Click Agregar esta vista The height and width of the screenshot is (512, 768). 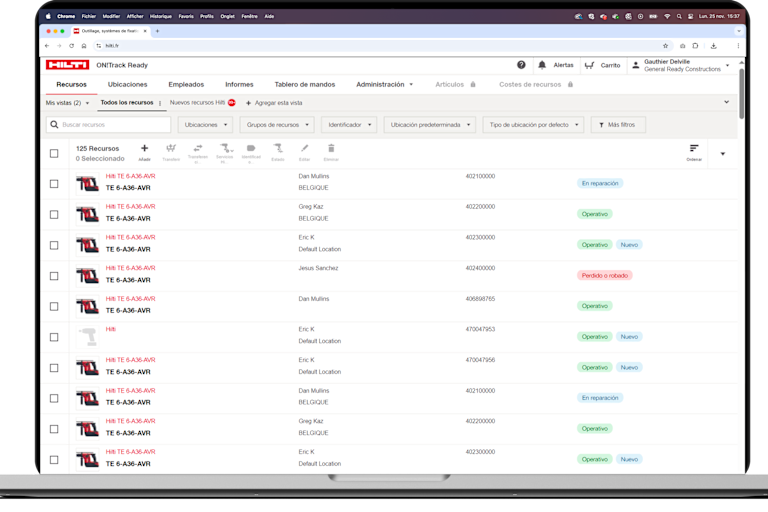274,103
